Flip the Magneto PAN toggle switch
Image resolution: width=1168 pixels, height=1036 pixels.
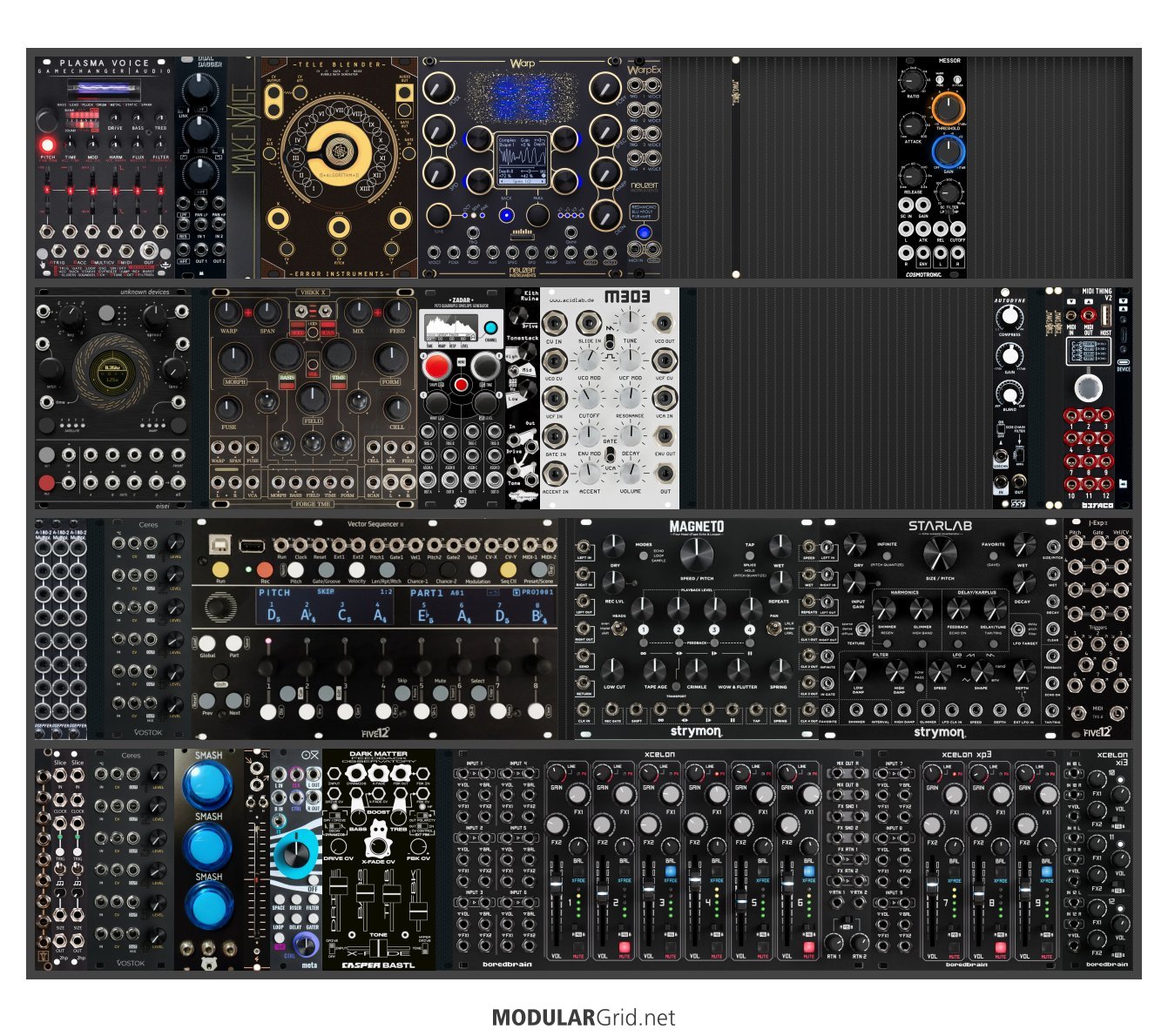coord(774,629)
